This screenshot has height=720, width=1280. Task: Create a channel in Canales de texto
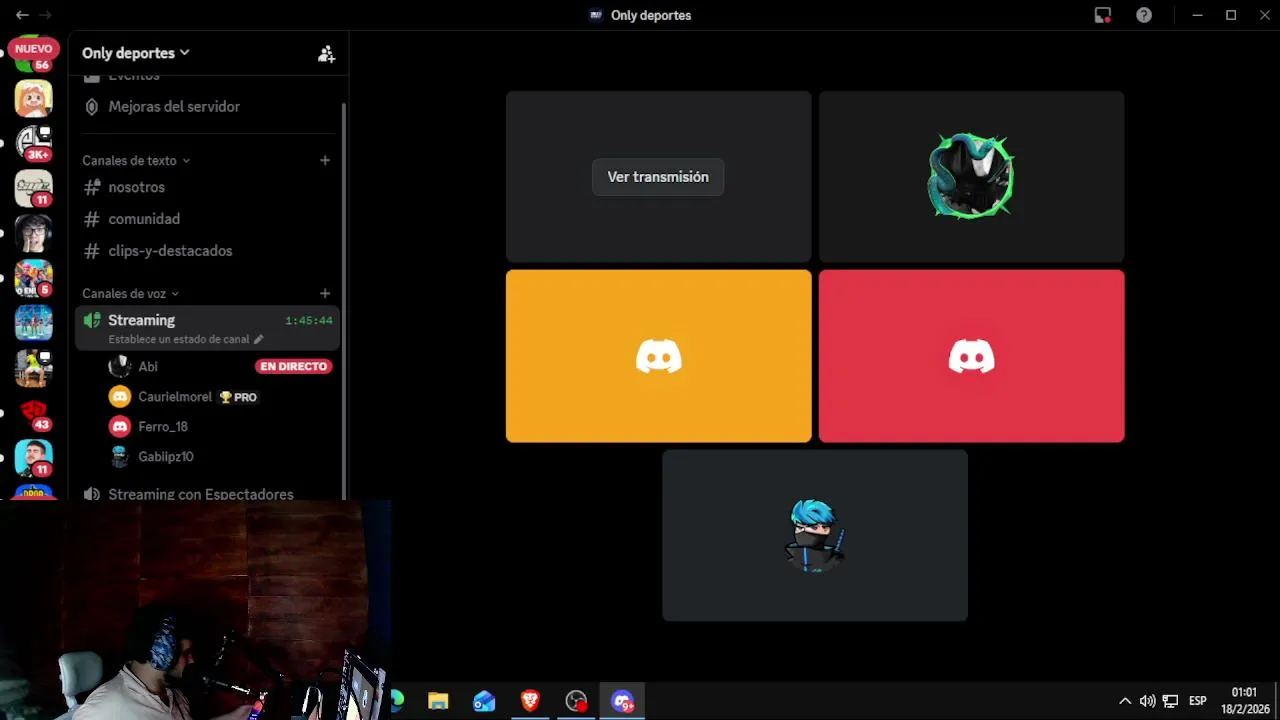(325, 160)
